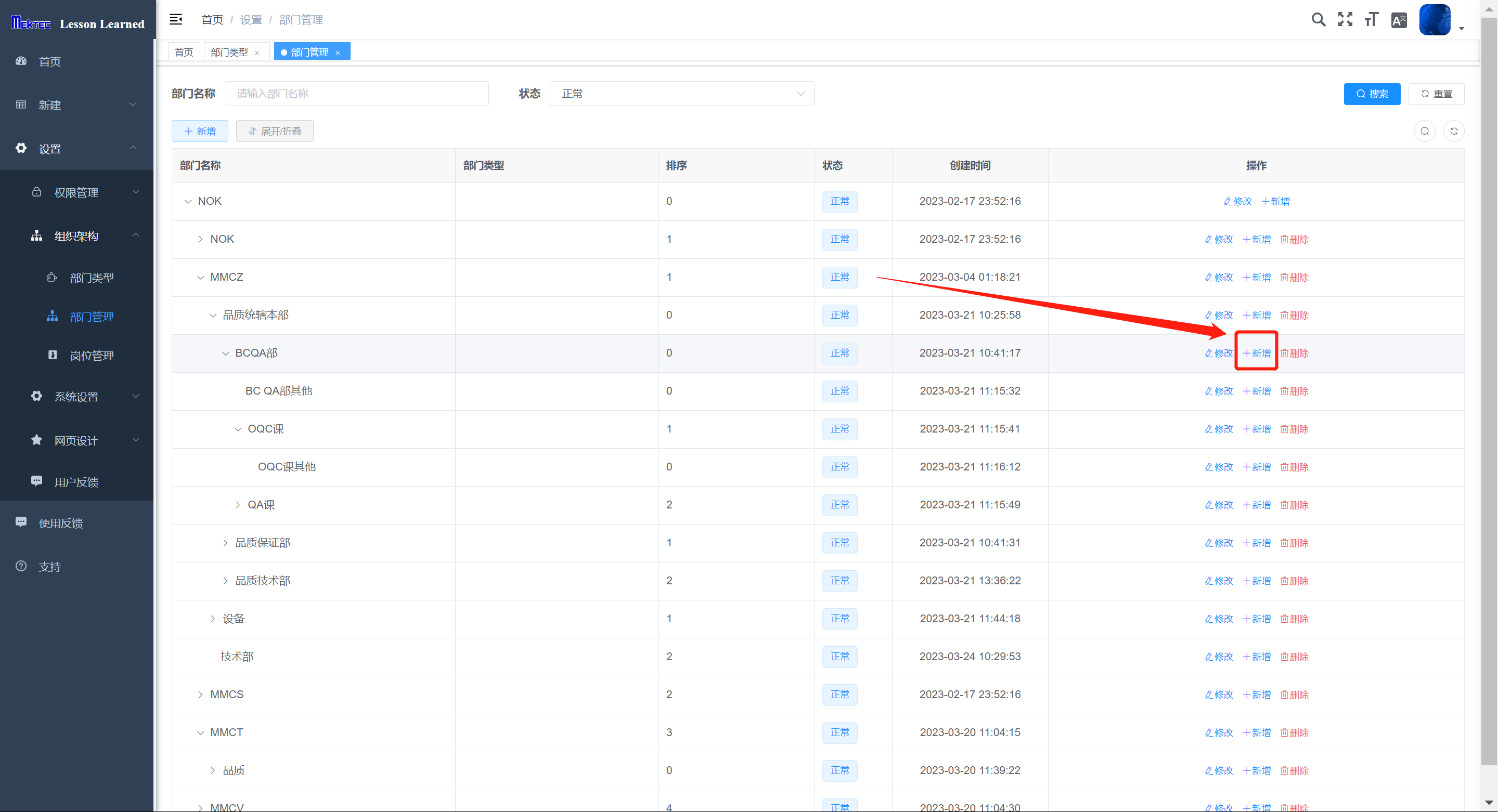Enter fullscreen using the expand icon
The height and width of the screenshot is (812, 1498).
point(1345,19)
